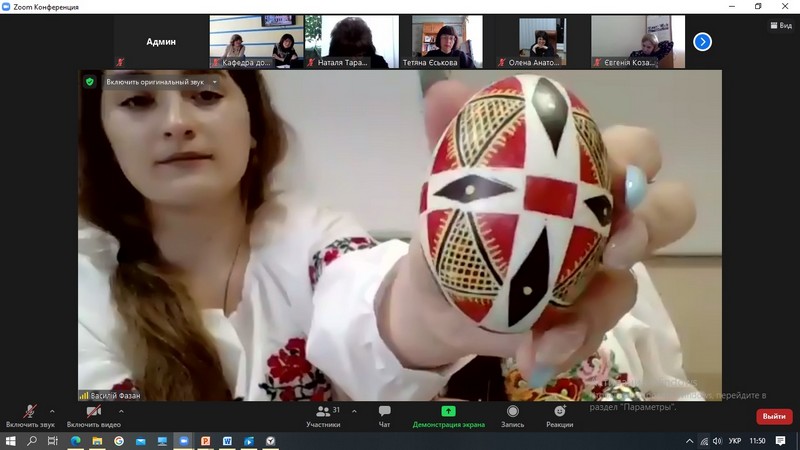Viewport: 800px width, 450px height.
Task: Open the Mail app from taskbar
Action: (141, 441)
